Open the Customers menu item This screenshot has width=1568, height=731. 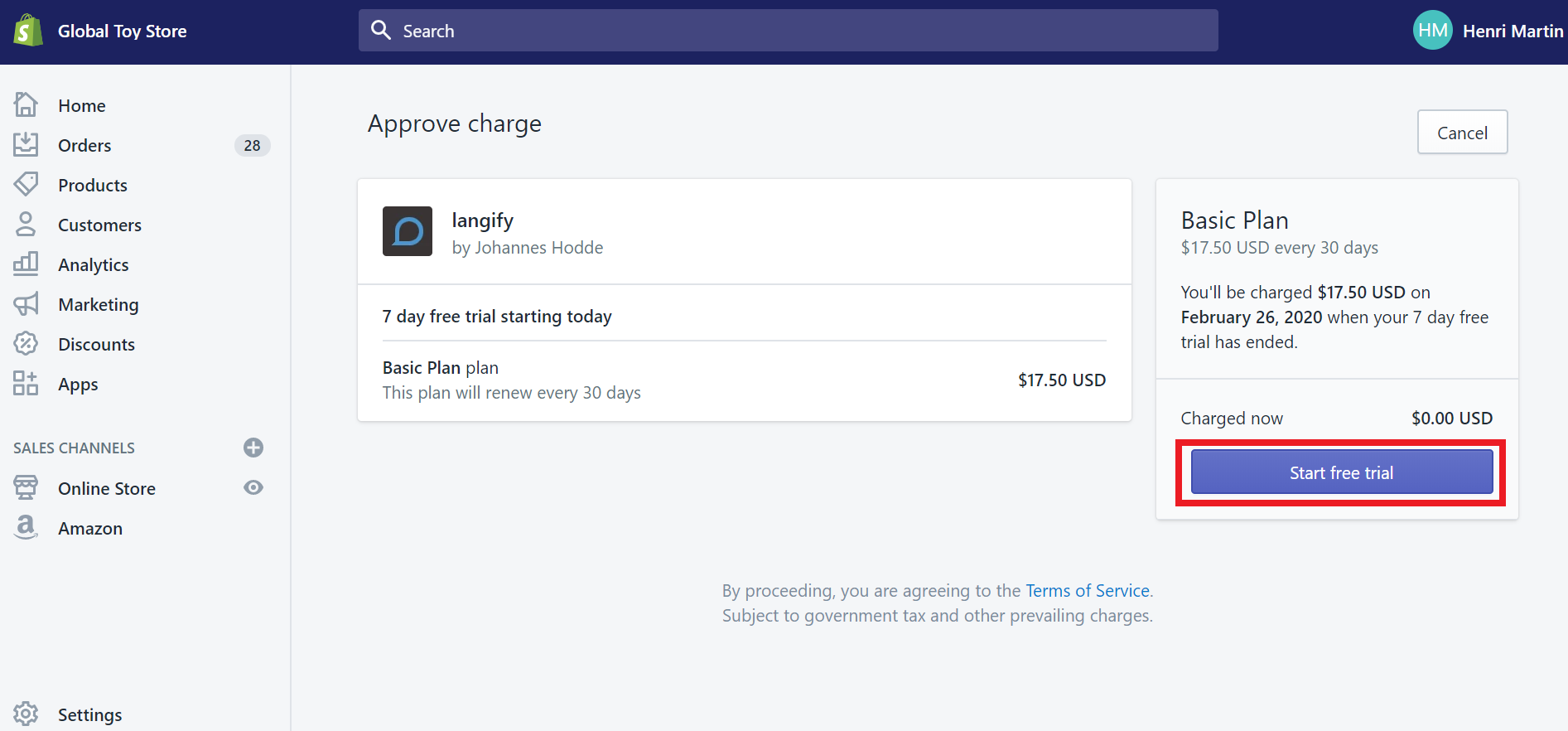pyautogui.click(x=99, y=225)
